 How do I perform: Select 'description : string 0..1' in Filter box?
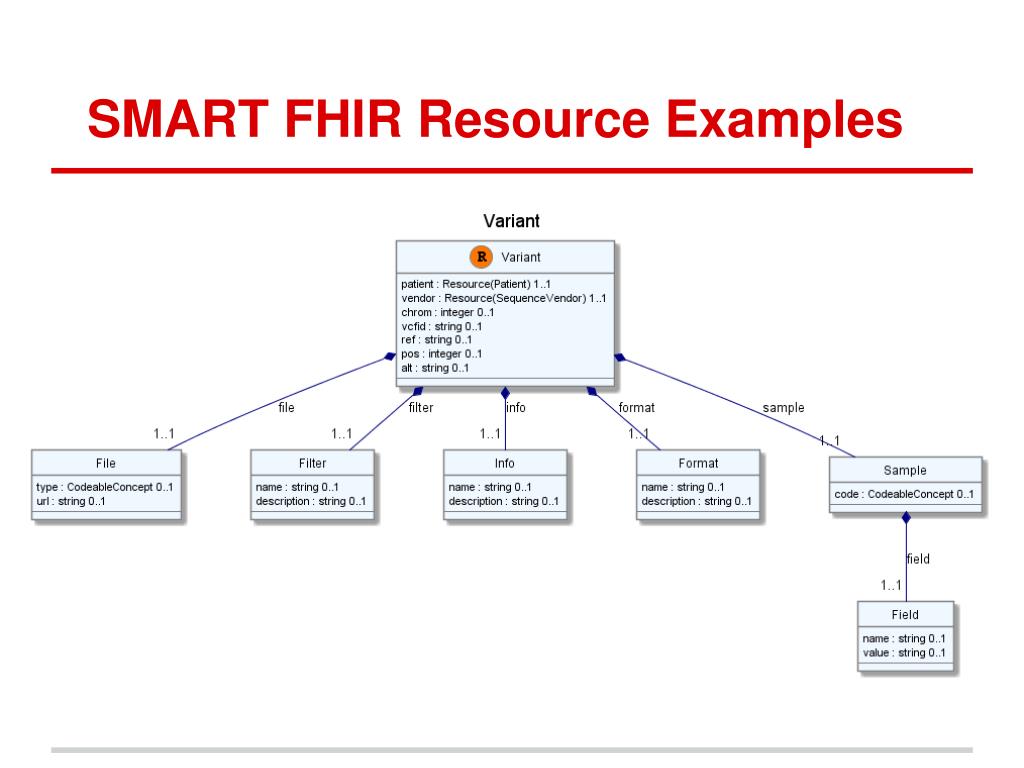[x=311, y=502]
